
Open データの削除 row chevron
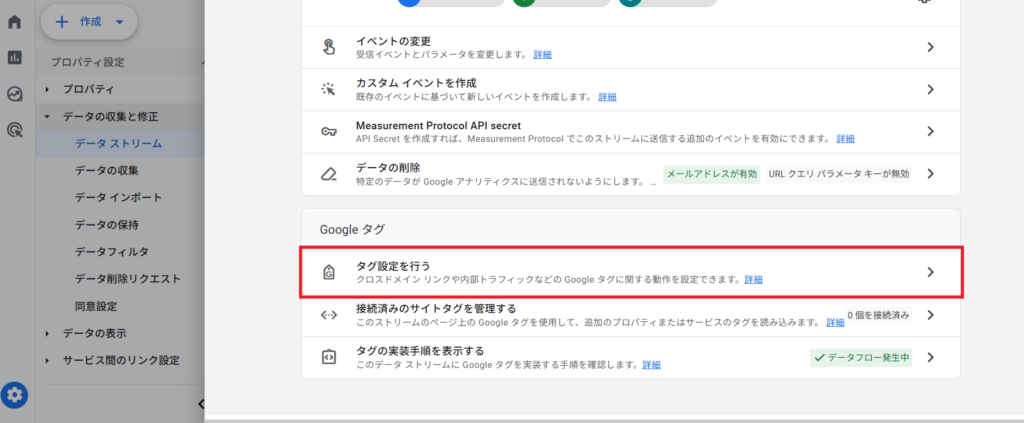931,174
